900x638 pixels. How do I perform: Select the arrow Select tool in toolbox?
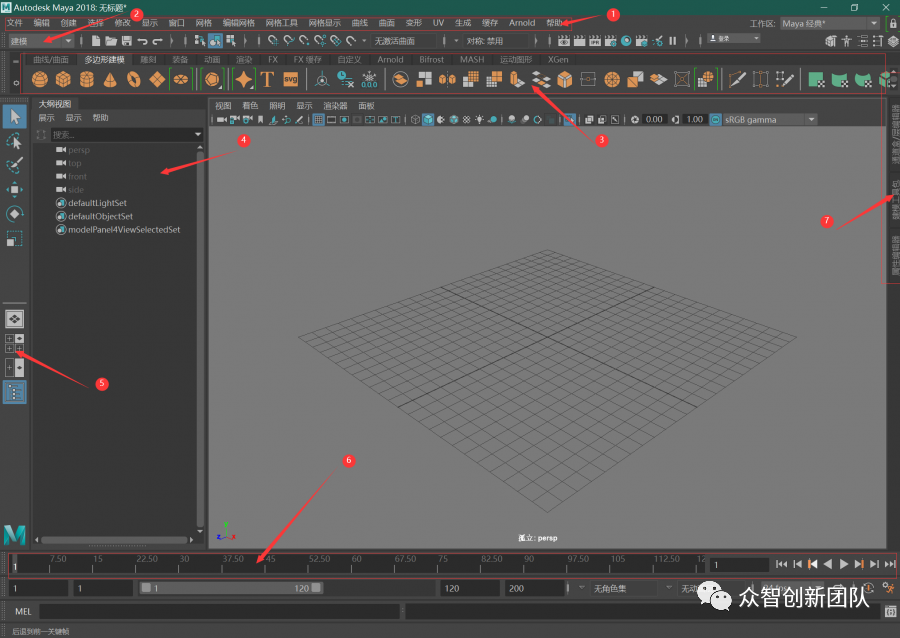pyautogui.click(x=15, y=116)
